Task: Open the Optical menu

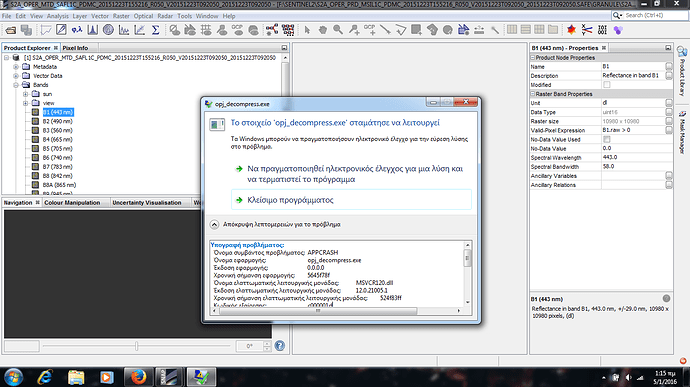Action: tap(143, 16)
